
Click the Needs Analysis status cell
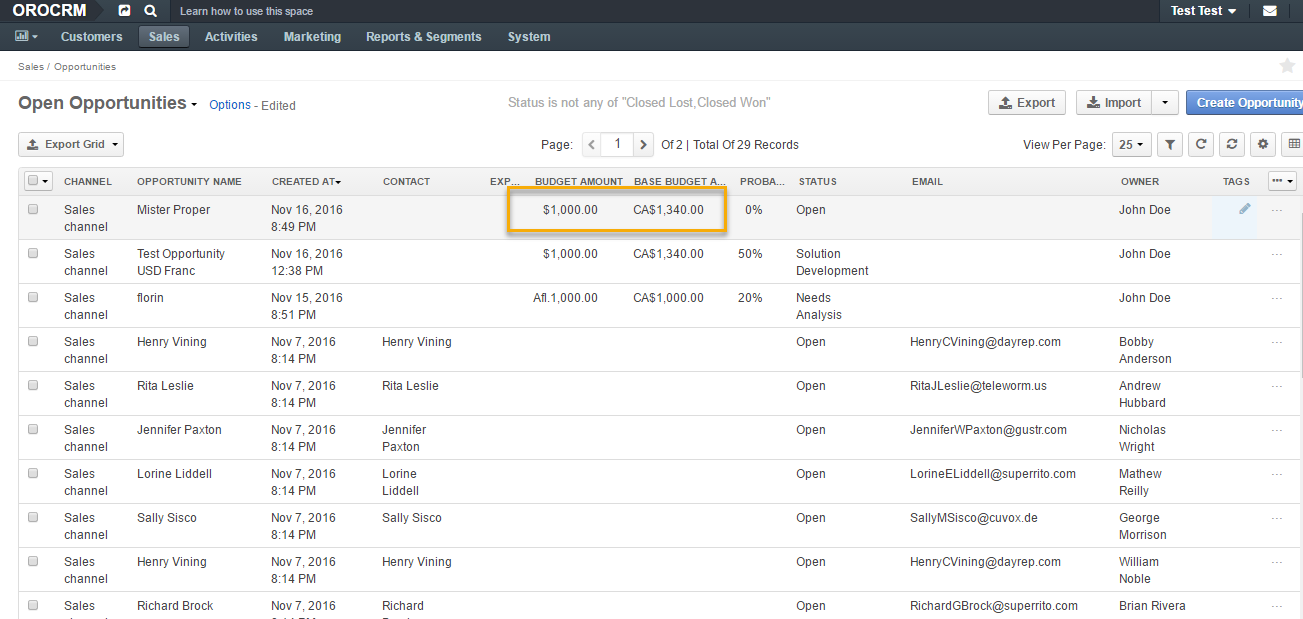(819, 306)
